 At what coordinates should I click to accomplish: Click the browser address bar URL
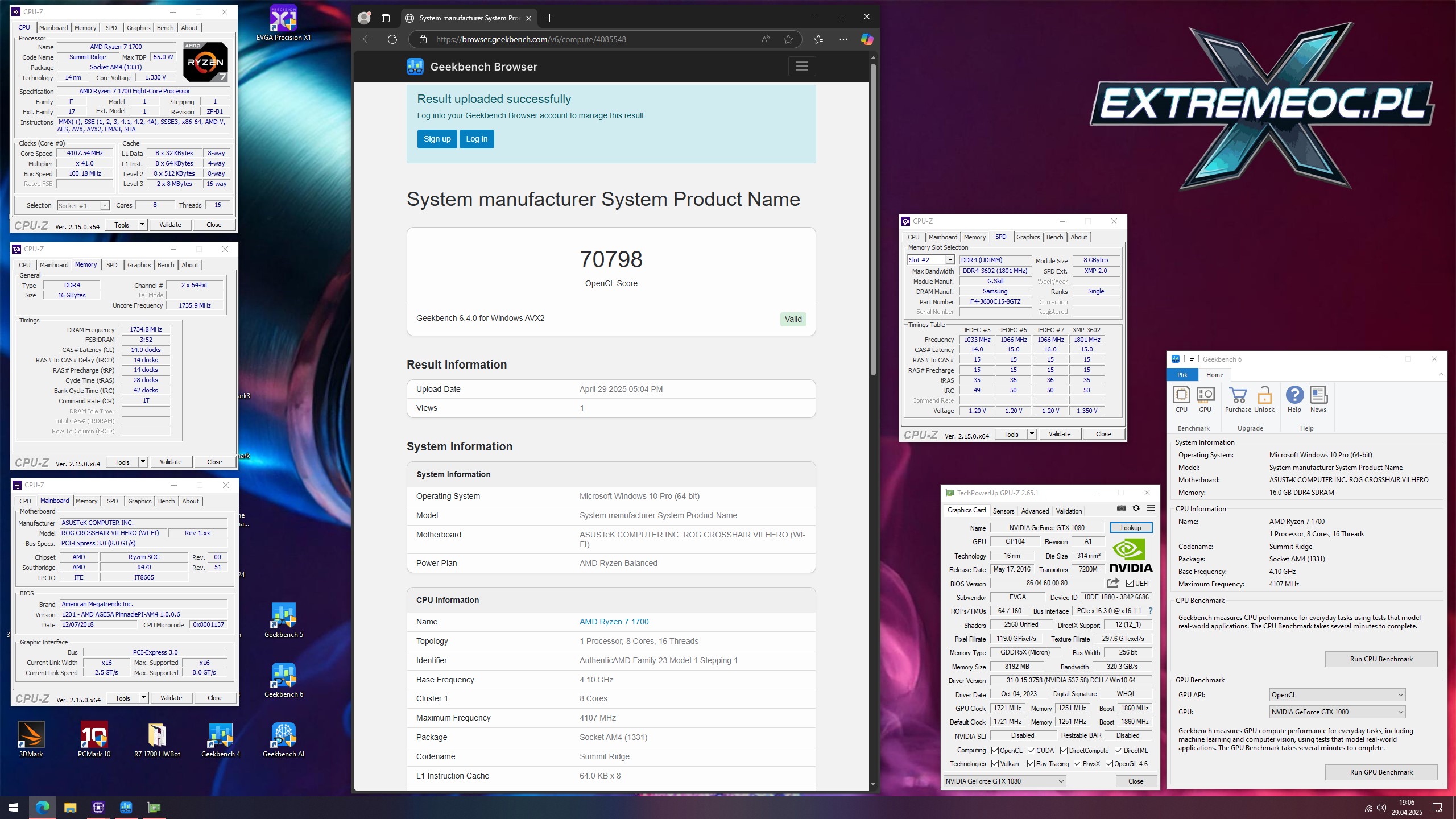click(x=531, y=39)
